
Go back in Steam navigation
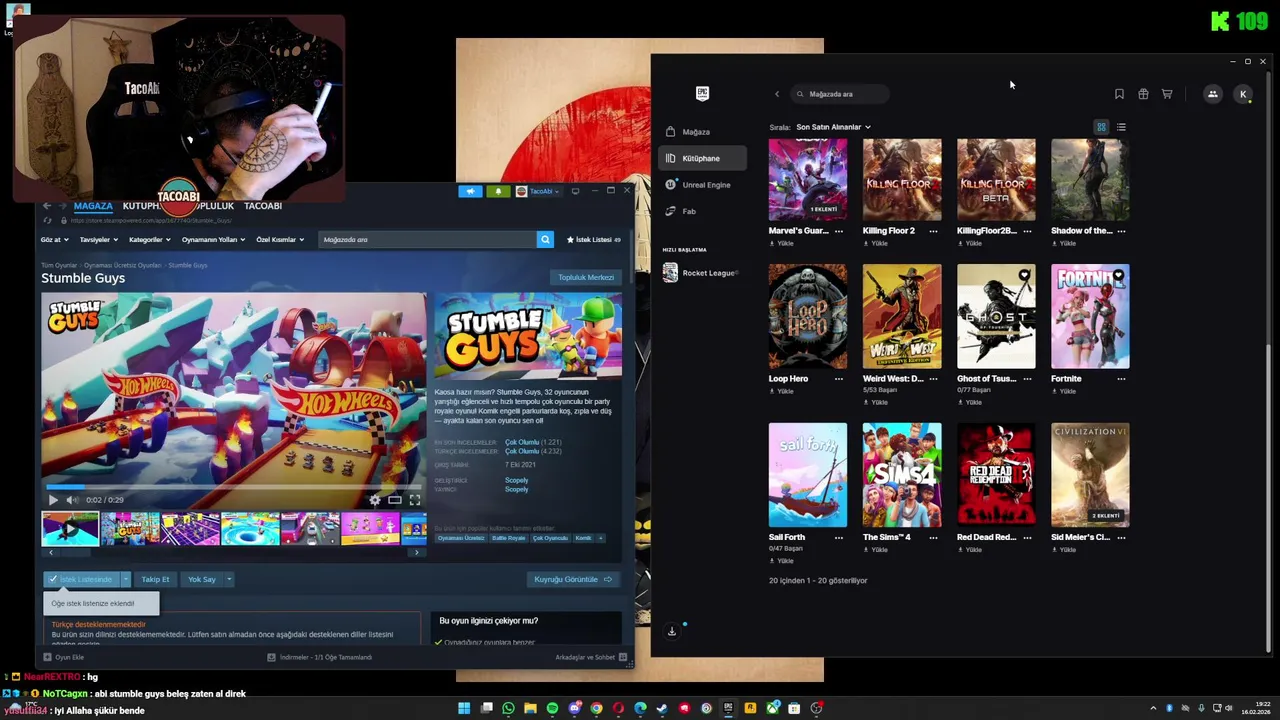coord(47,206)
